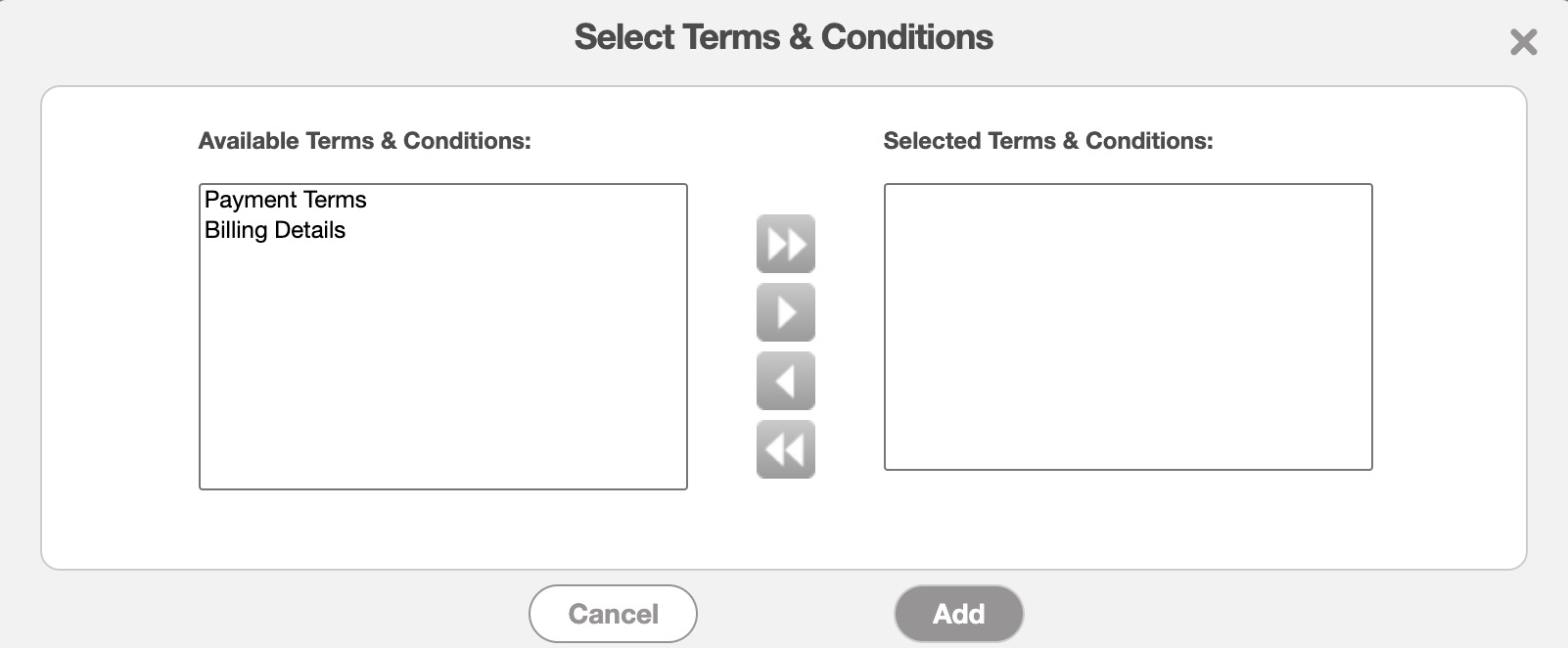Click inside the empty Selected Terms list box
This screenshot has width=1568, height=648.
1128,327
